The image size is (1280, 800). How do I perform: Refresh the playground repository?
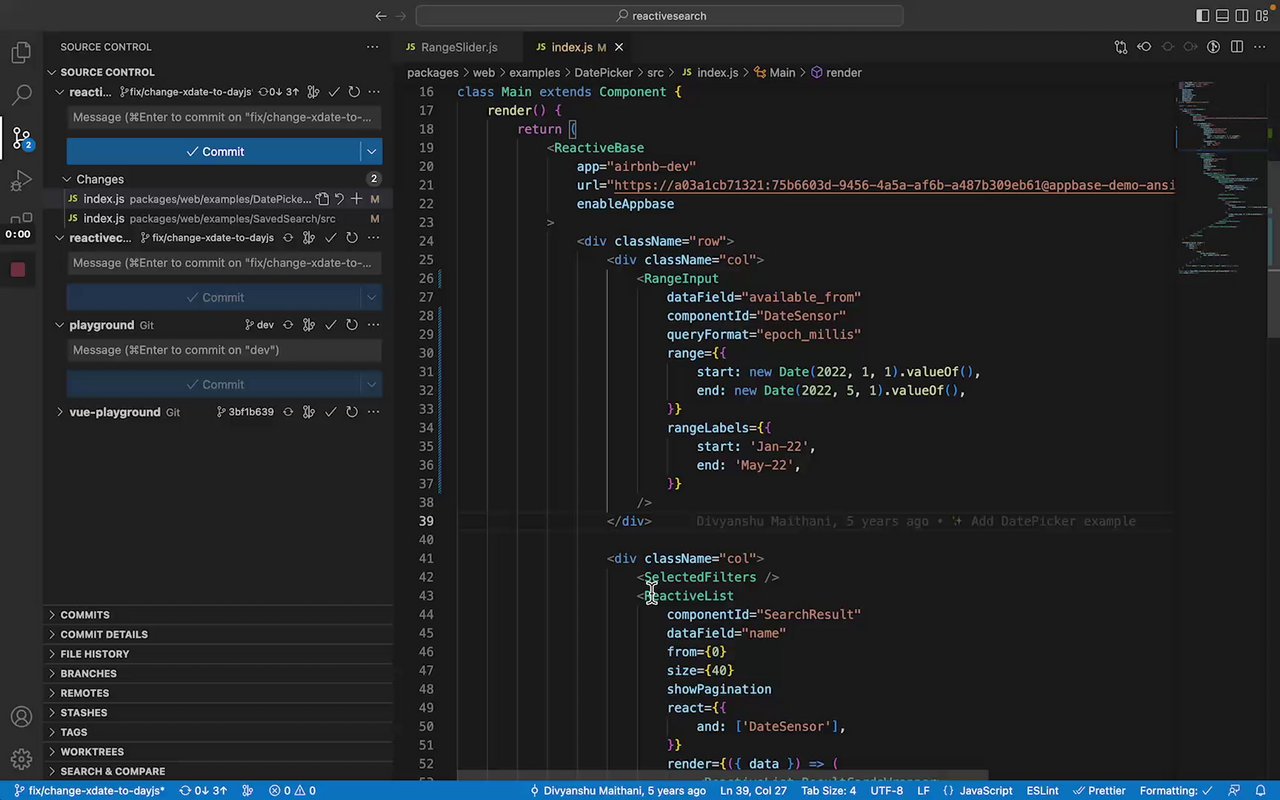pos(352,325)
